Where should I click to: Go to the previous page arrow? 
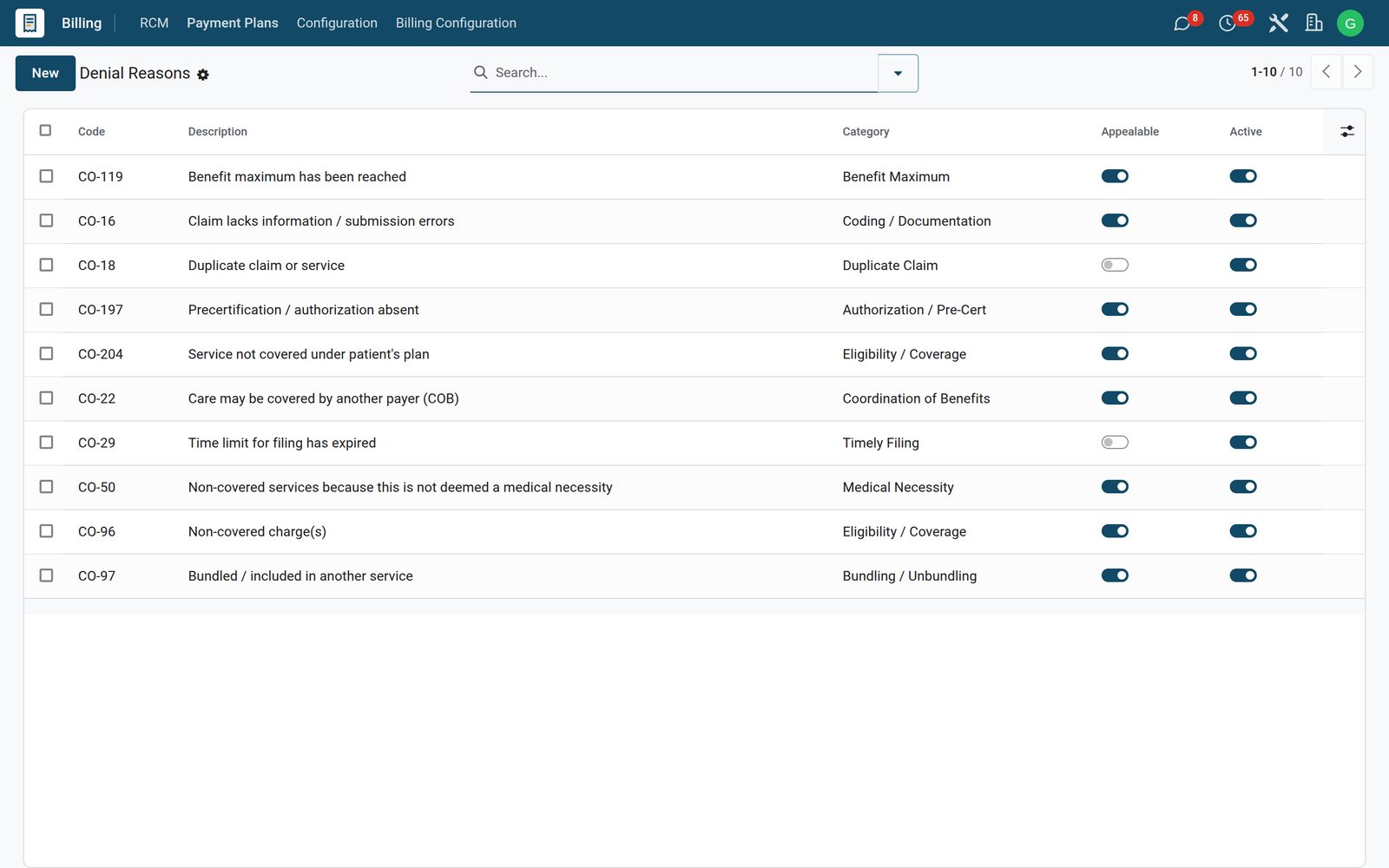[x=1326, y=72]
